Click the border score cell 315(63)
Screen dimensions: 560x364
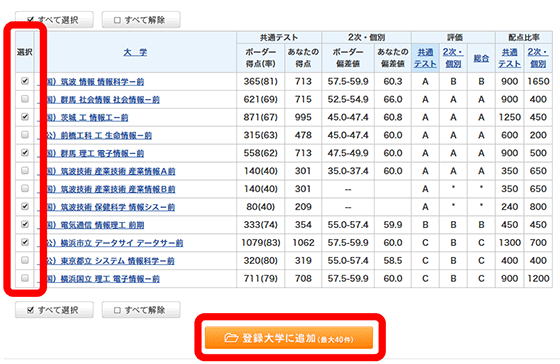[260, 135]
